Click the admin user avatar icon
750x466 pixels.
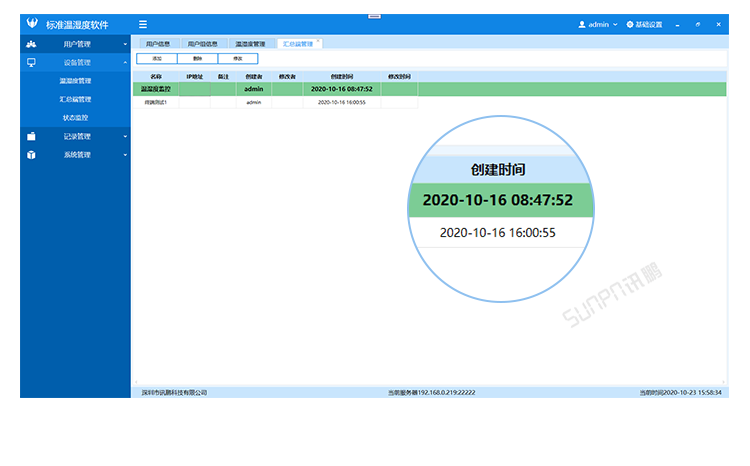click(582, 24)
